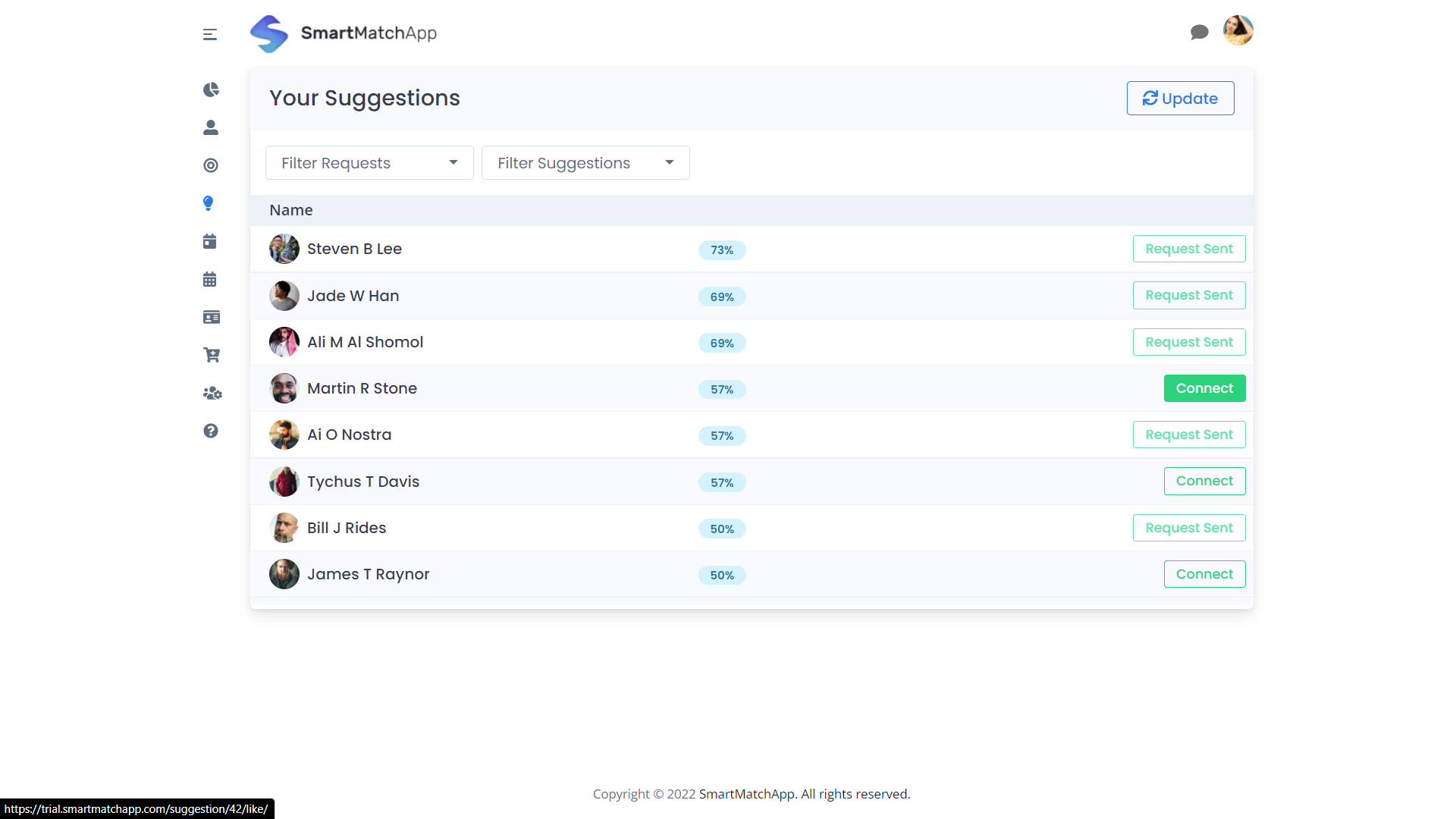Click Request Sent for Bill J Rides
Viewport: 1456px width, 819px height.
[x=1188, y=528]
